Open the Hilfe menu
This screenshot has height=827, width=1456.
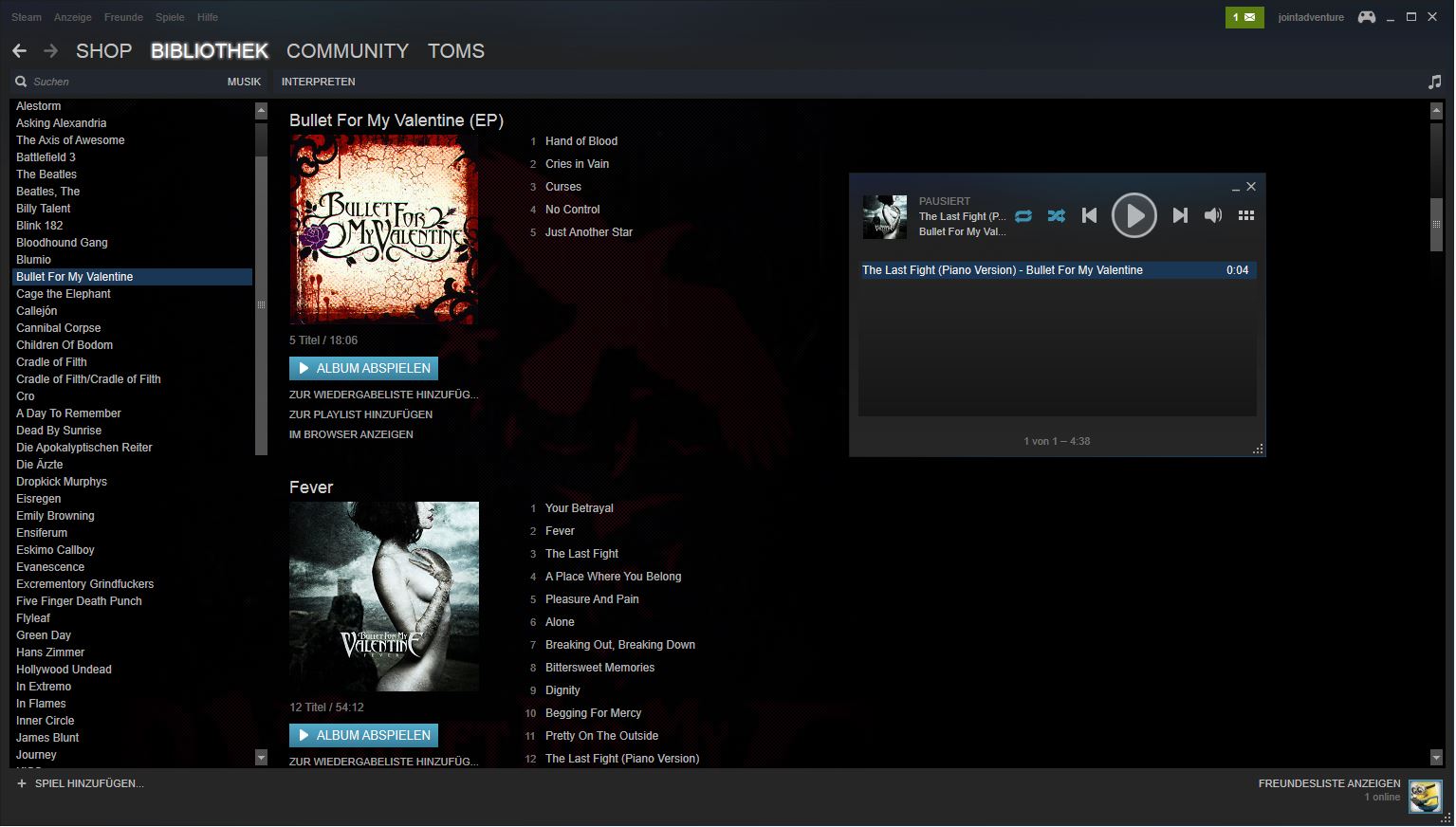tap(208, 17)
